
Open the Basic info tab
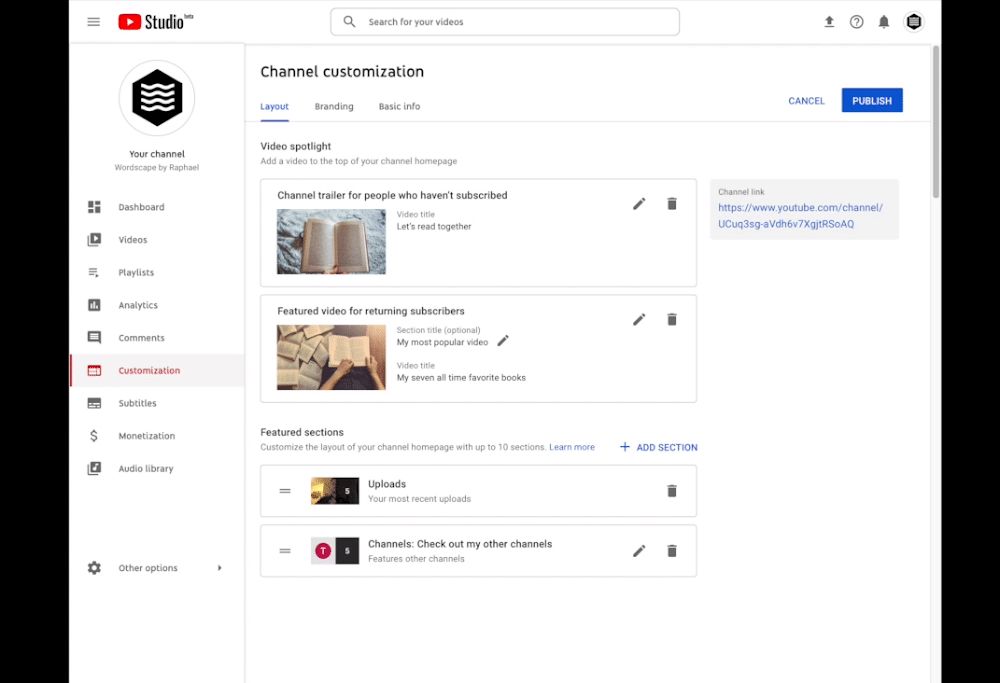[399, 106]
